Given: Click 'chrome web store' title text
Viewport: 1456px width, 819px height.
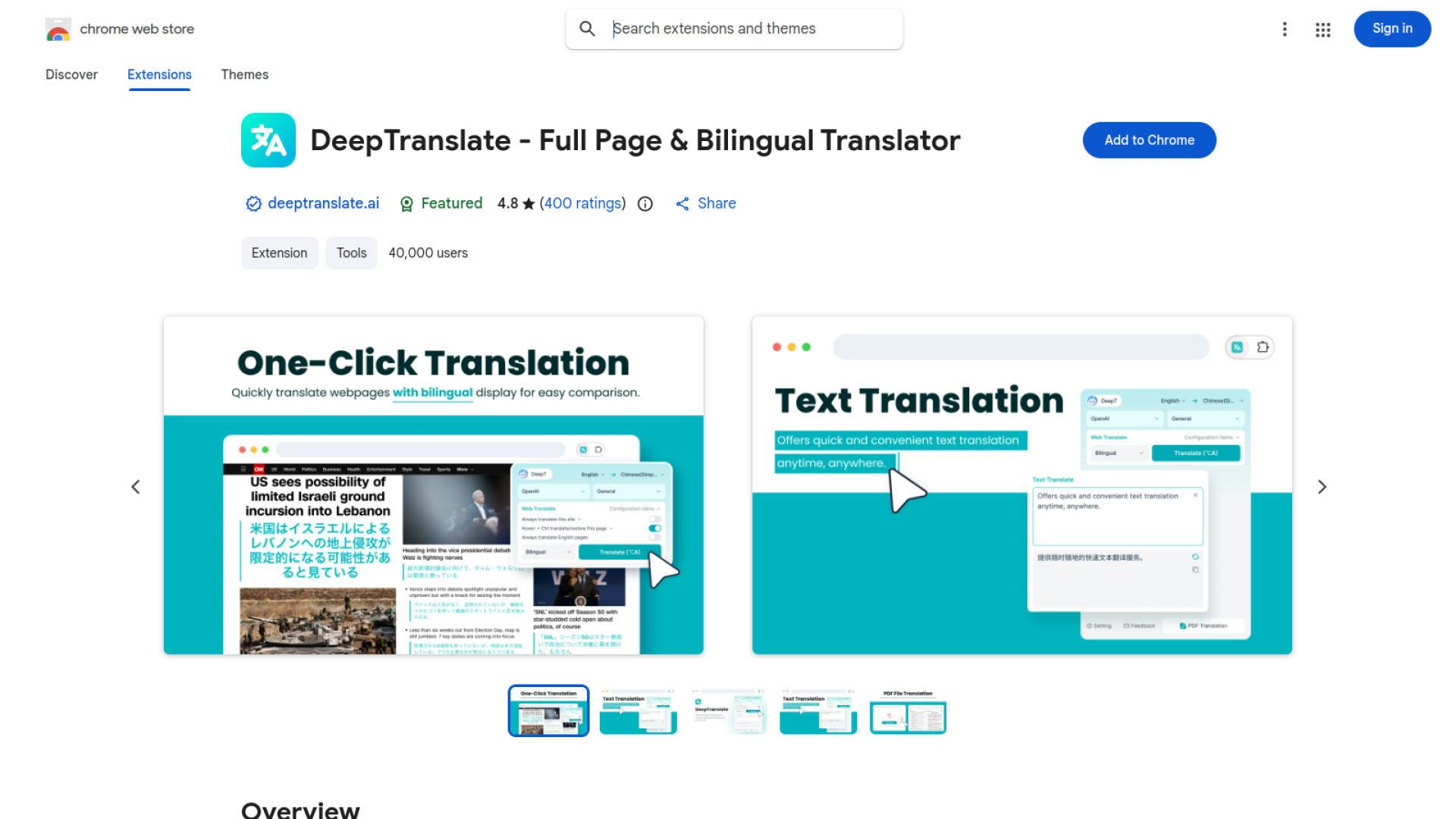Looking at the screenshot, I should point(137,29).
